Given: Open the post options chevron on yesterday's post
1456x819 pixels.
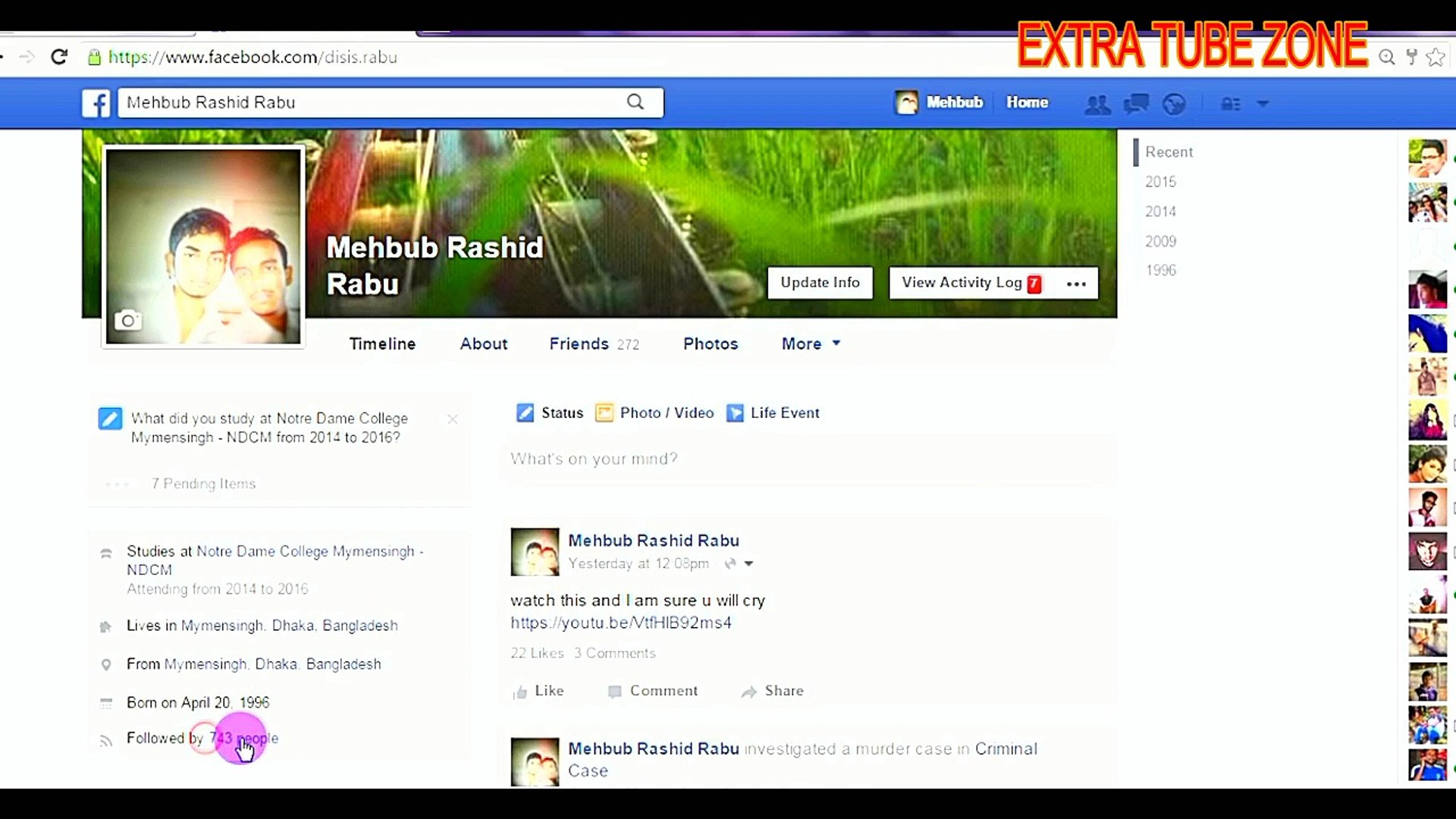Looking at the screenshot, I should click(x=749, y=563).
